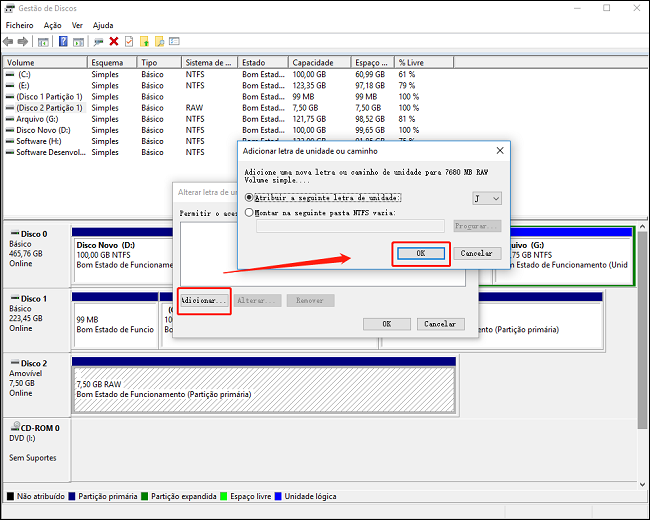Click the Disco 1 disk icon
Screen dimensions: 650x520
tap(15, 297)
